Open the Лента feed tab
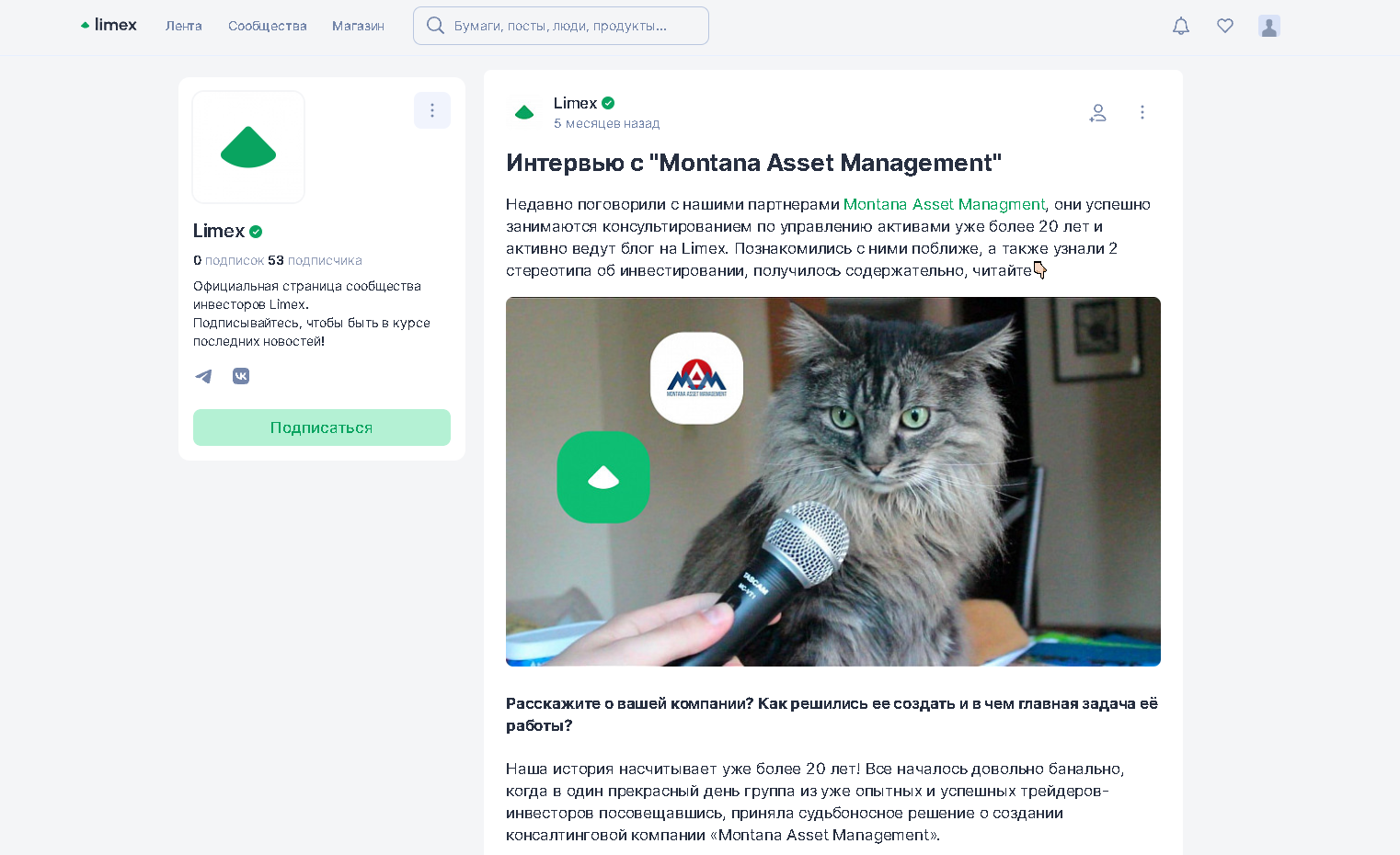 click(x=184, y=26)
